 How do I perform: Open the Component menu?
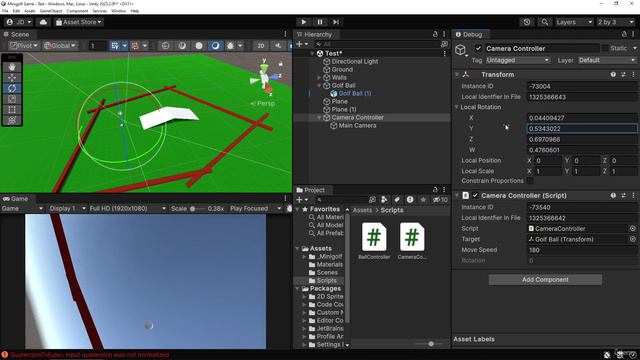click(77, 11)
